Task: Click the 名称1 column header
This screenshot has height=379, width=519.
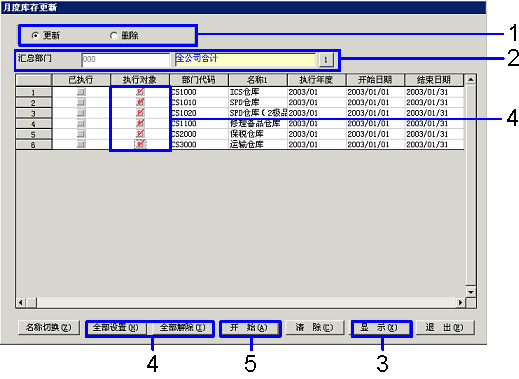Action: (x=258, y=80)
